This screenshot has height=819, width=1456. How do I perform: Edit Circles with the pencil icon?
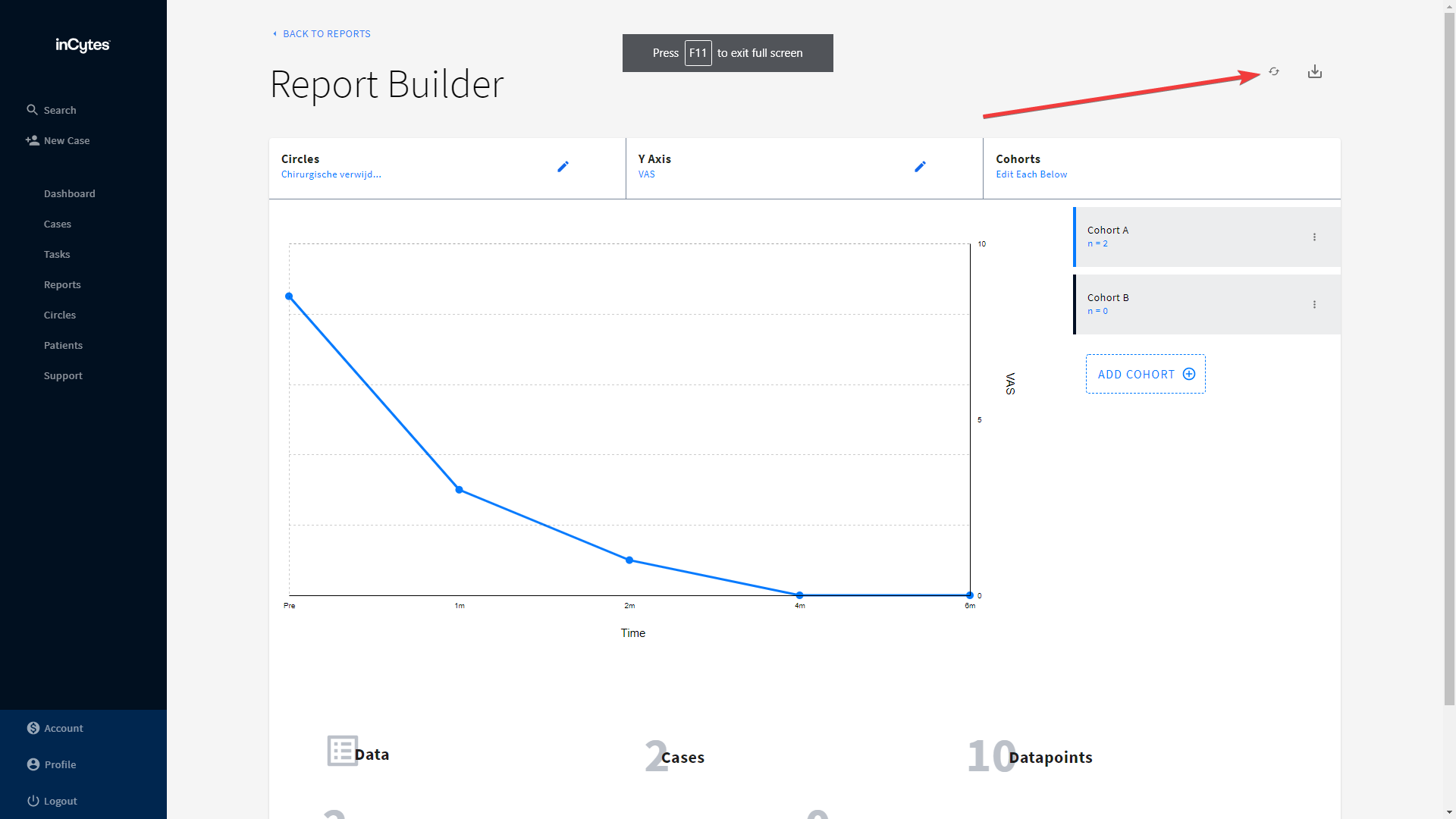(563, 167)
